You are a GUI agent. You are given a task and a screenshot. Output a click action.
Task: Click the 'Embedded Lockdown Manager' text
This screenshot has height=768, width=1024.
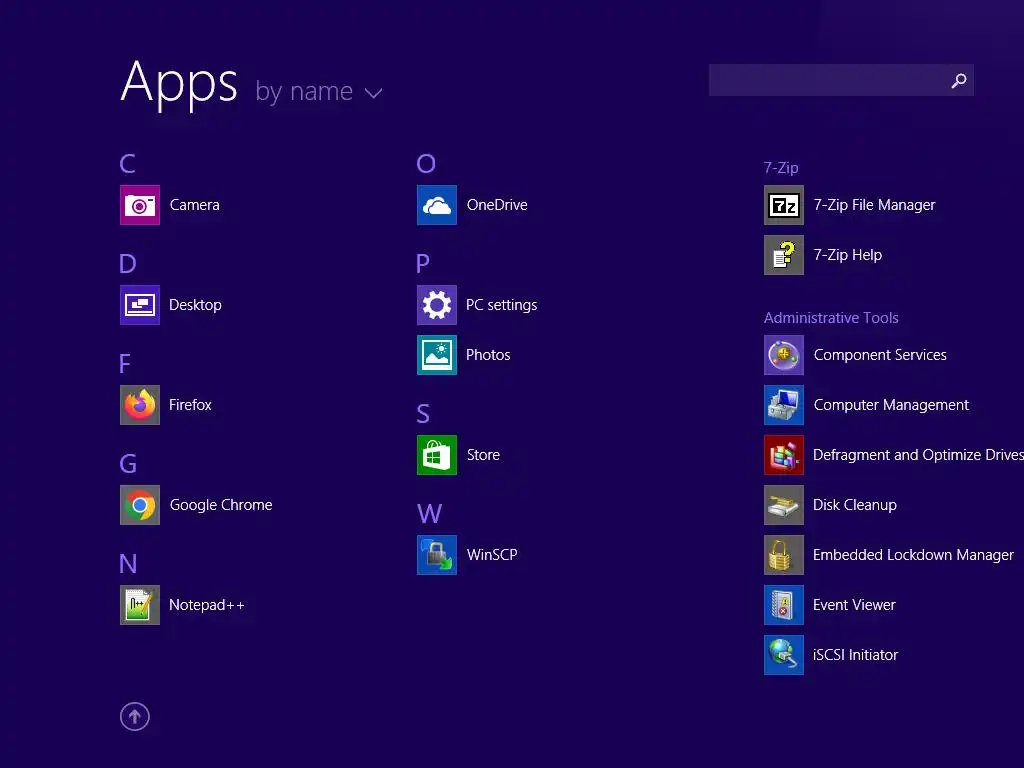[x=913, y=555]
